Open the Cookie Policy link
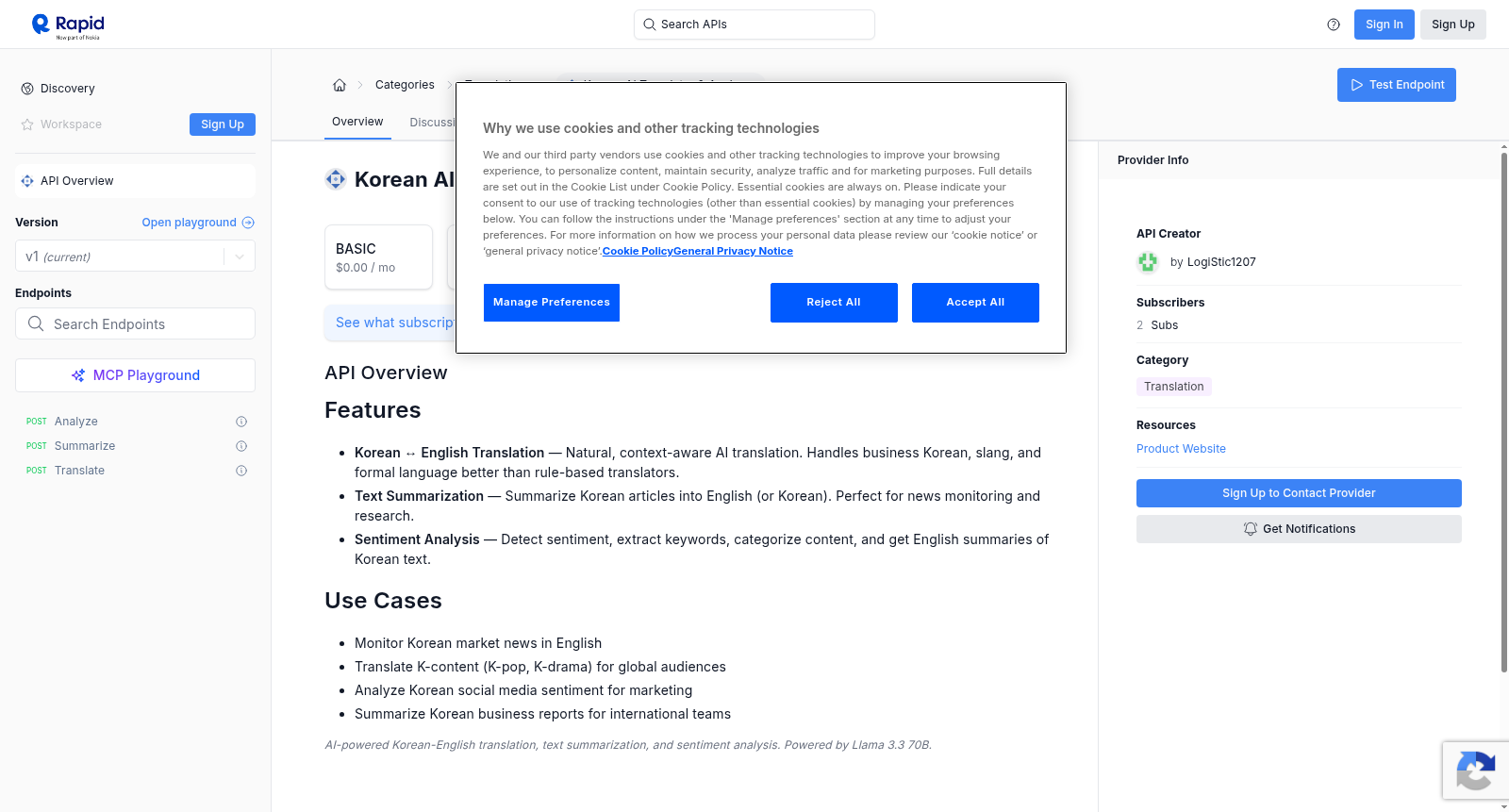Image resolution: width=1509 pixels, height=812 pixels. point(638,251)
